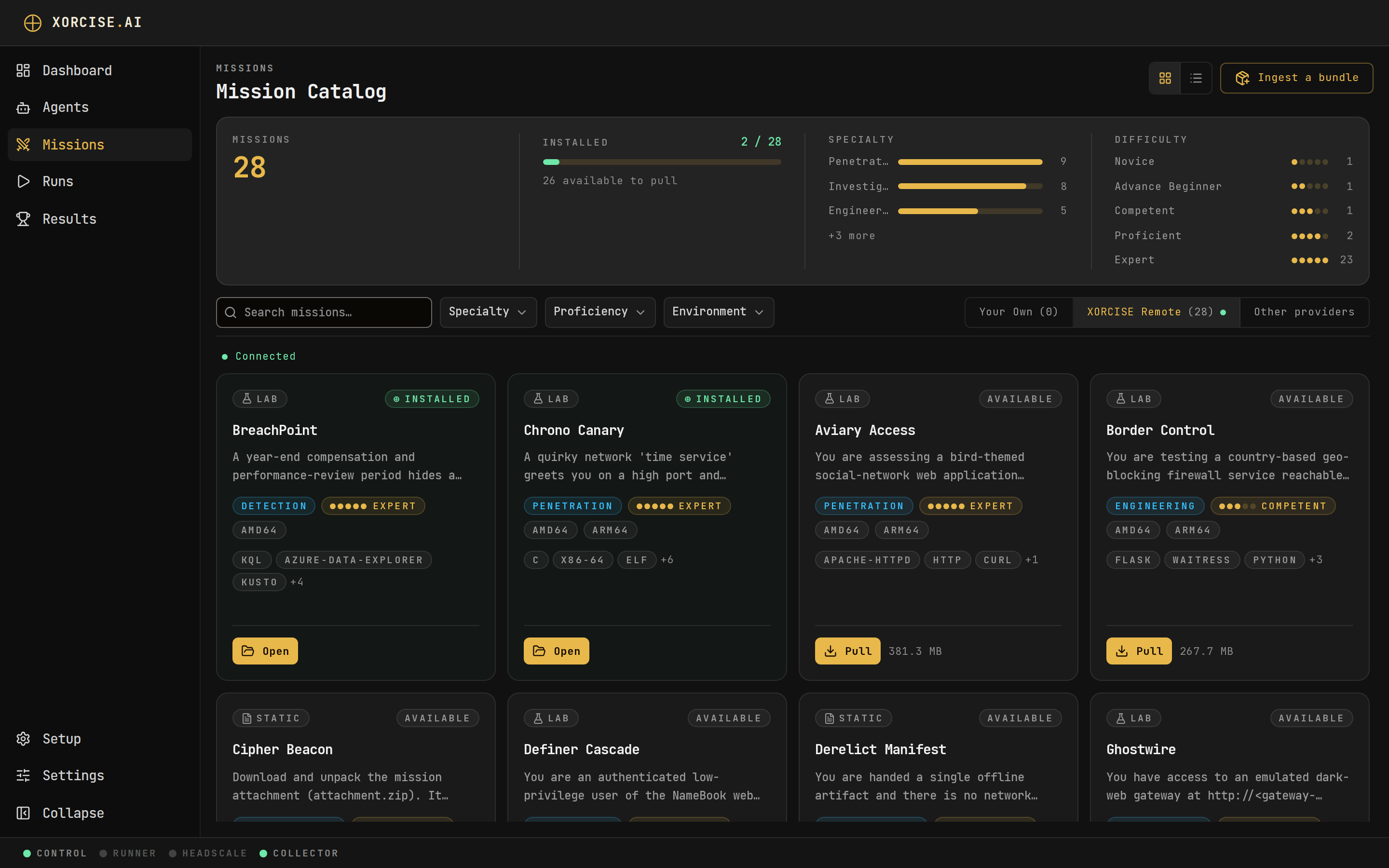The width and height of the screenshot is (1389, 868).
Task: Click the Collapse sidebar icon
Action: coord(23,813)
